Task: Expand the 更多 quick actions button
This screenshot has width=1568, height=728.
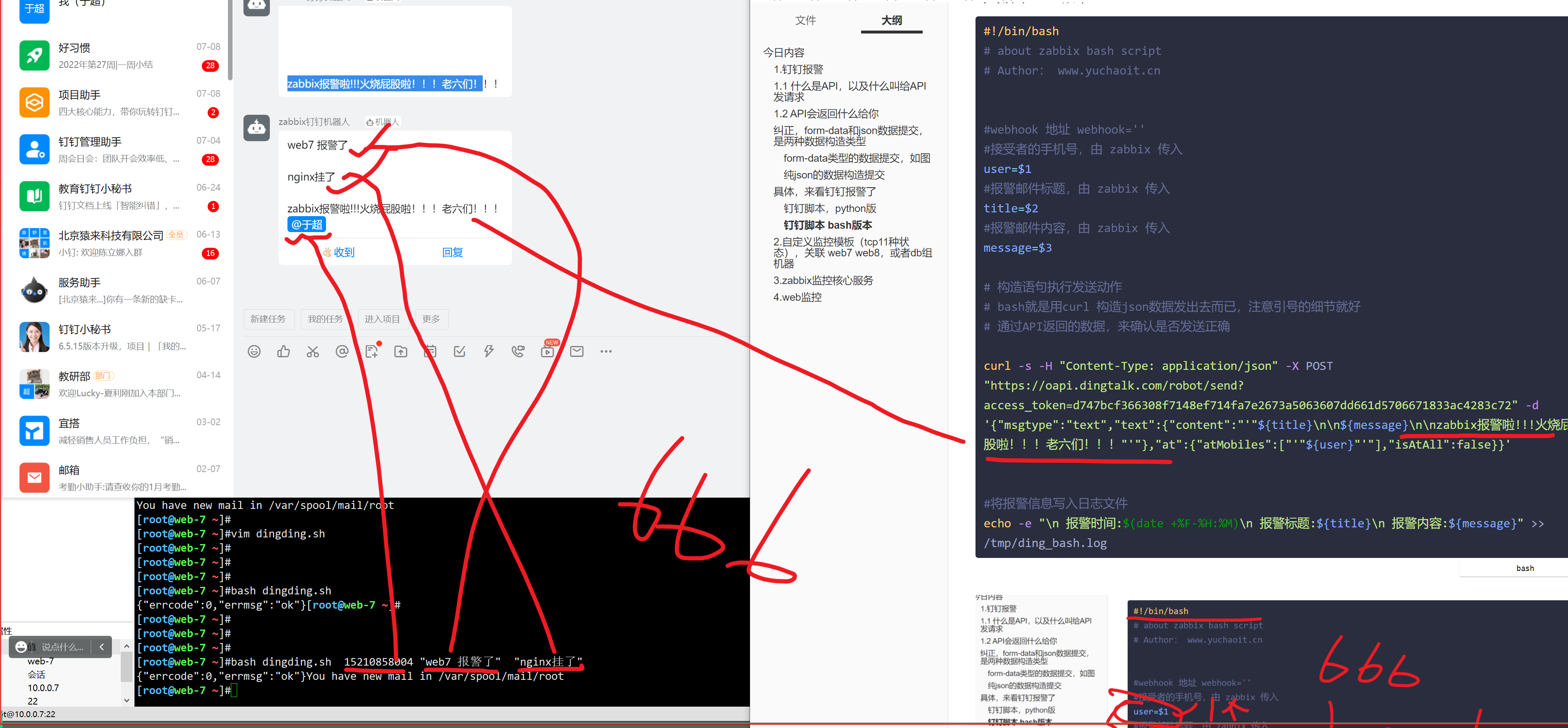Action: 431,319
